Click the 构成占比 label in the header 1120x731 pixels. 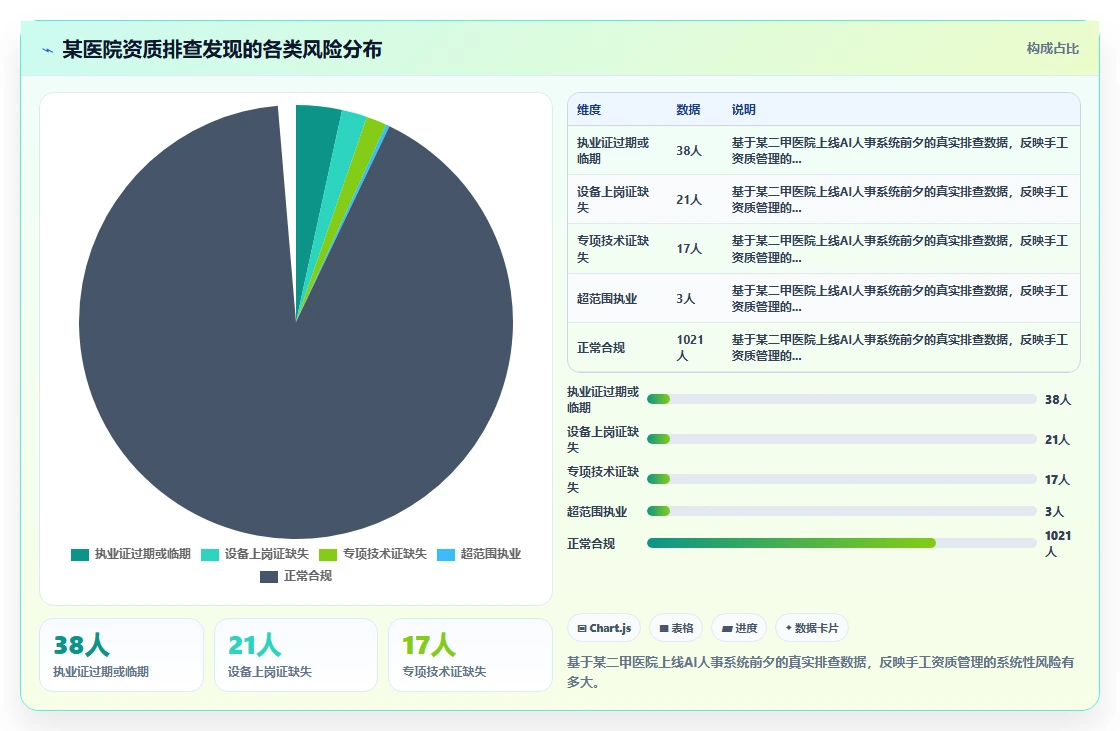point(1053,49)
